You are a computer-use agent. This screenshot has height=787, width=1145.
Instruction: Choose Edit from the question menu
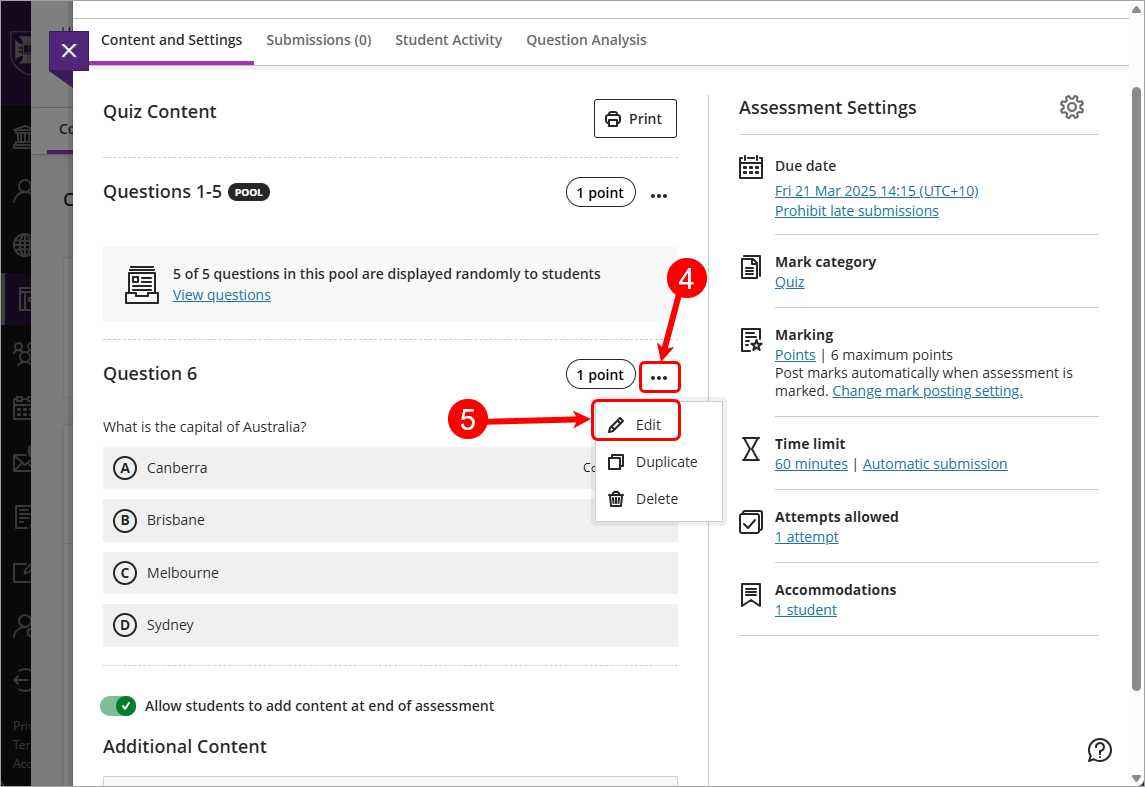pyautogui.click(x=636, y=425)
